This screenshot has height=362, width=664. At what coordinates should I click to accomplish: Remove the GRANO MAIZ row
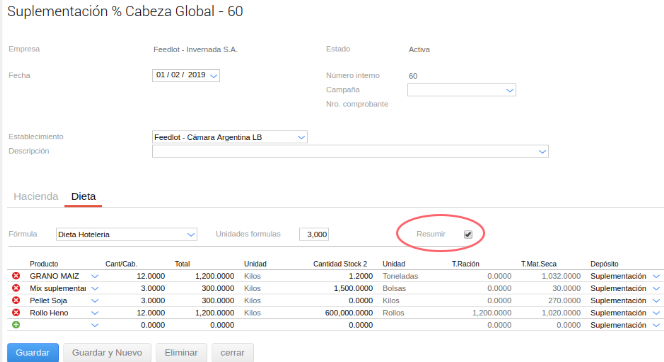tap(16, 276)
